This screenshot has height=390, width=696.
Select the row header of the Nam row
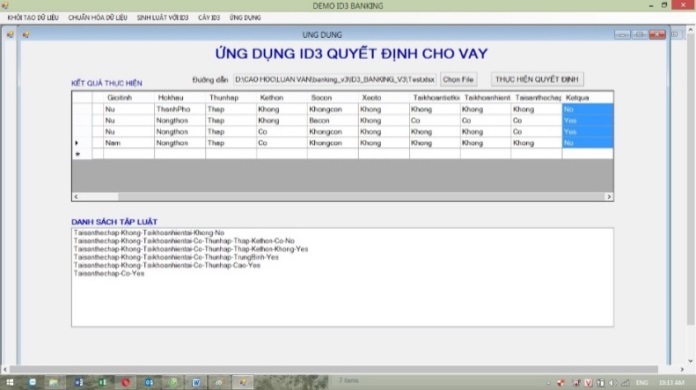point(82,143)
